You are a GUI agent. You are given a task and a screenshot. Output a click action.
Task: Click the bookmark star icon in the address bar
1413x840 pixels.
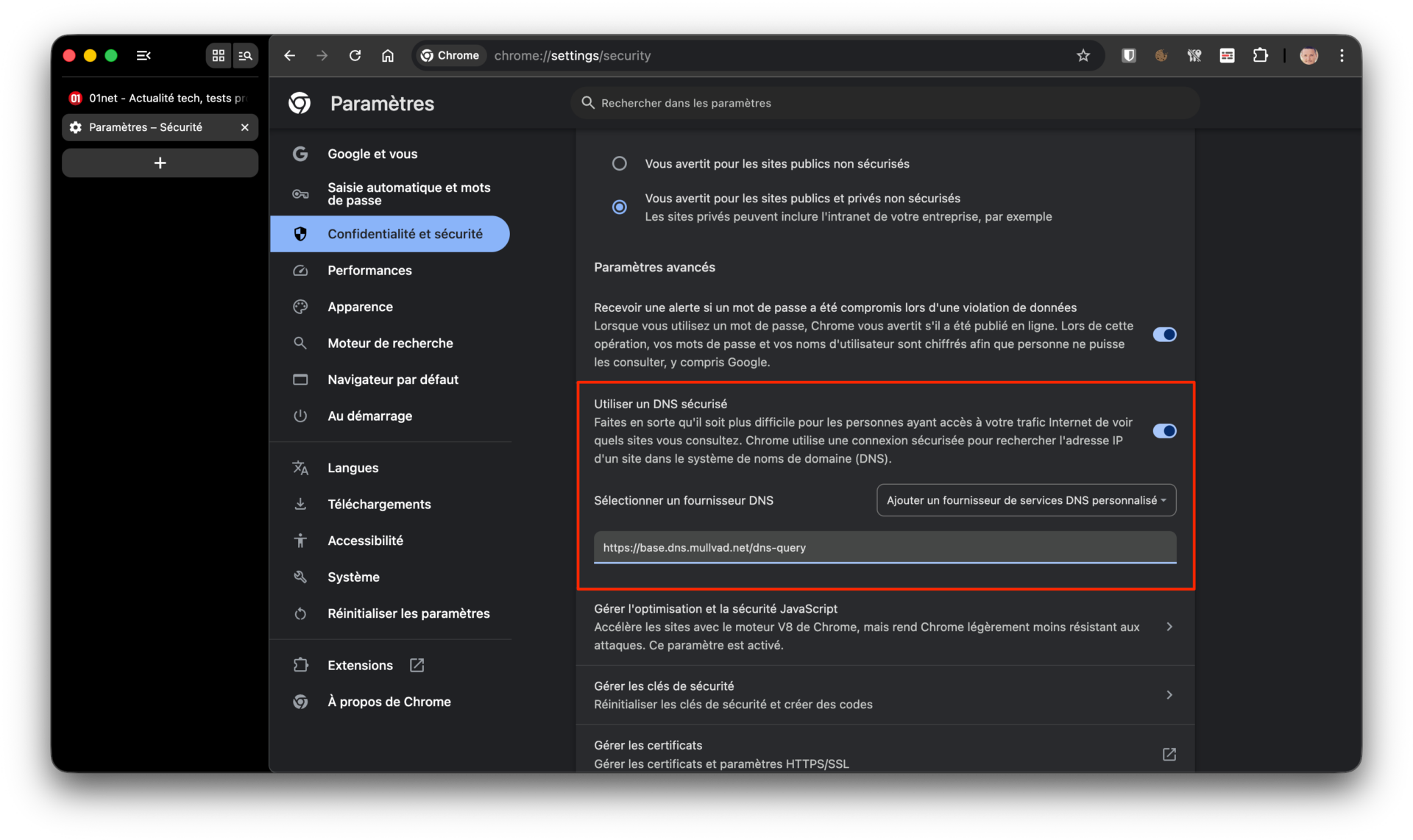(x=1083, y=56)
